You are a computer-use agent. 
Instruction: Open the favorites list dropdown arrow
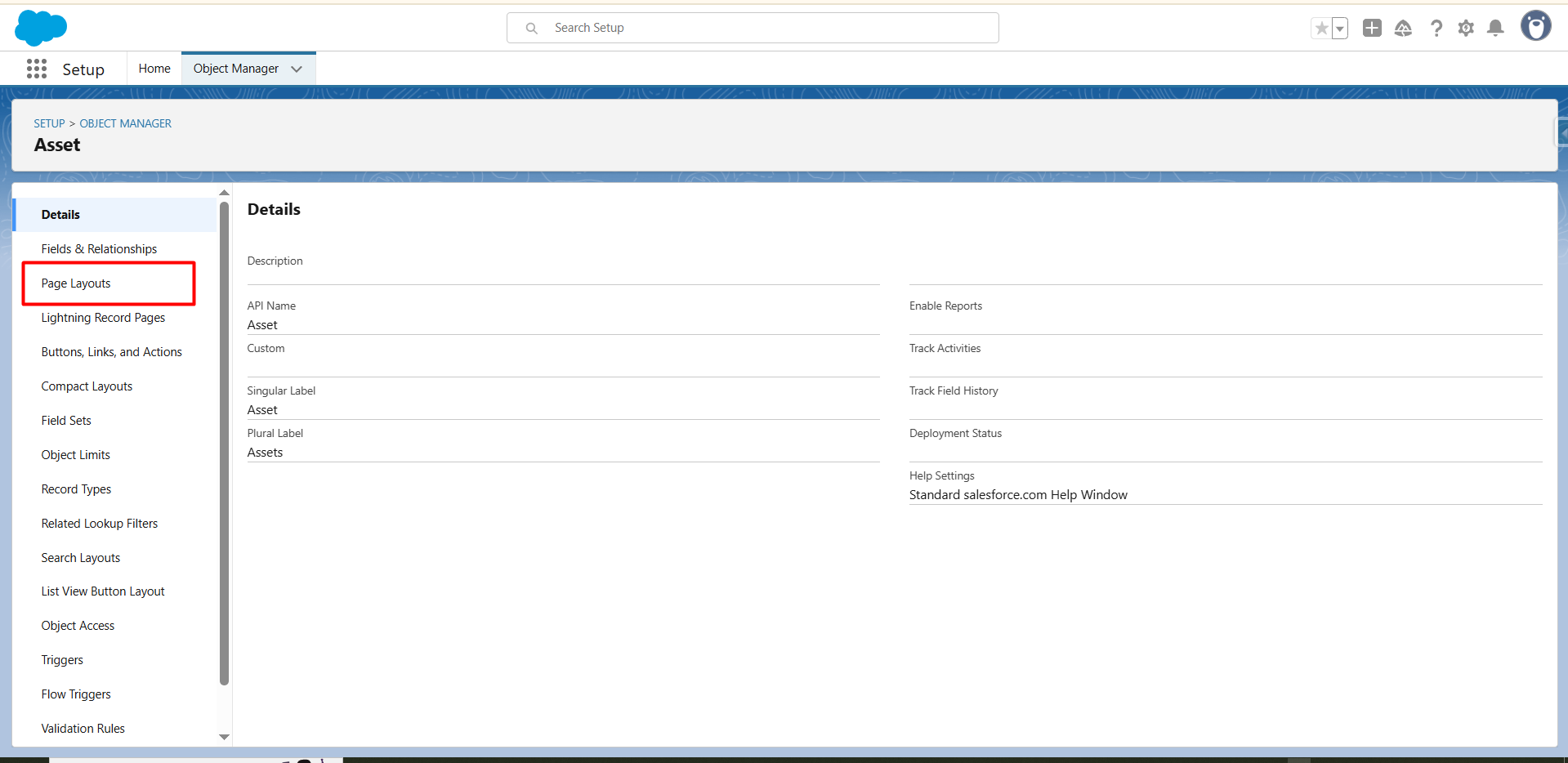tap(1340, 29)
